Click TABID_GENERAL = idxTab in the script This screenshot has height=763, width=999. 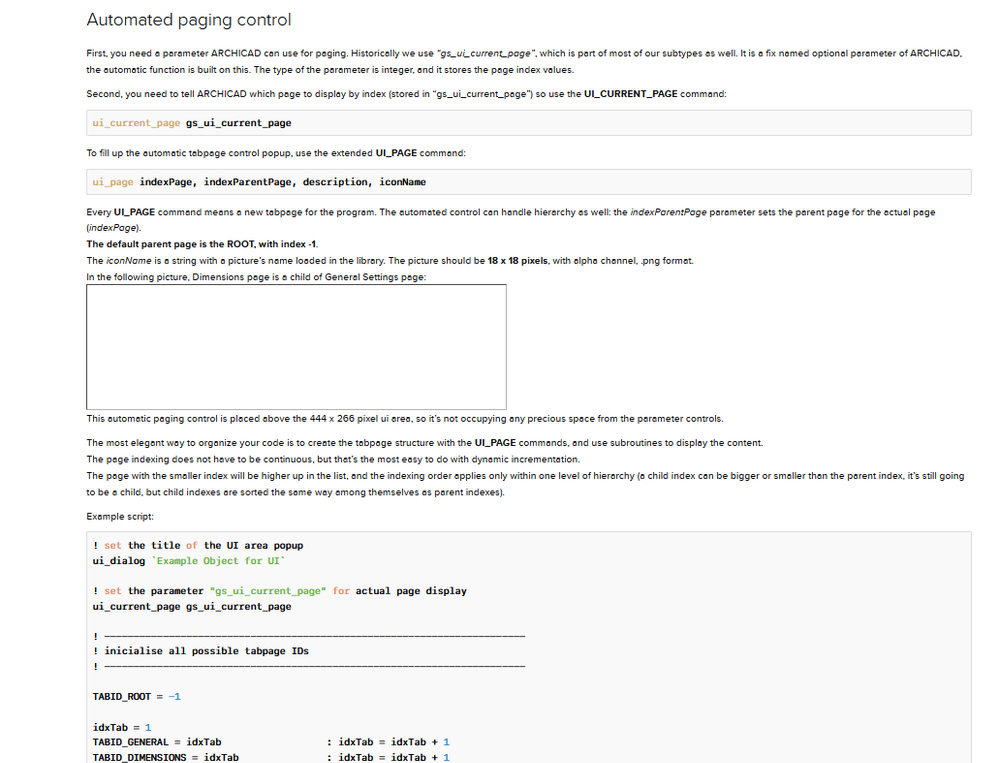[157, 742]
